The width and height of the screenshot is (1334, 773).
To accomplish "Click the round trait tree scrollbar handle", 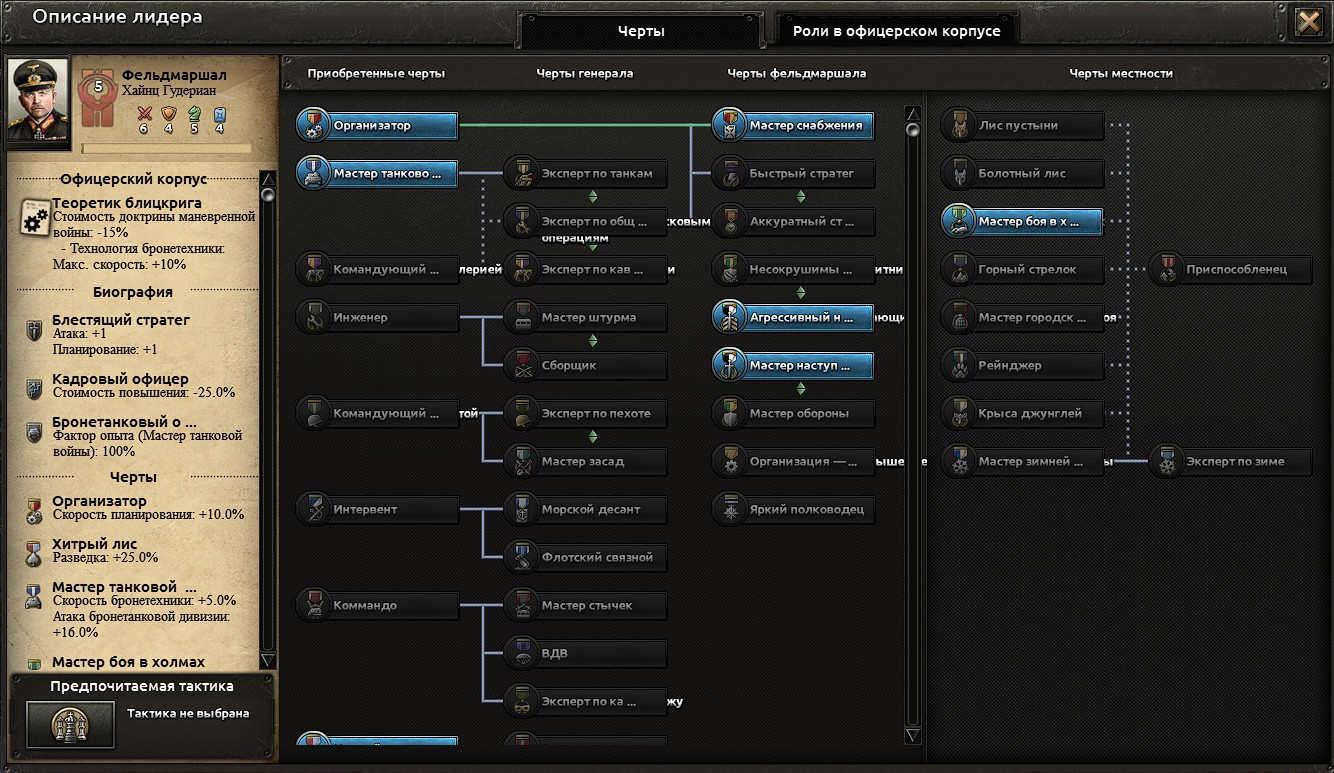I will 912,130.
